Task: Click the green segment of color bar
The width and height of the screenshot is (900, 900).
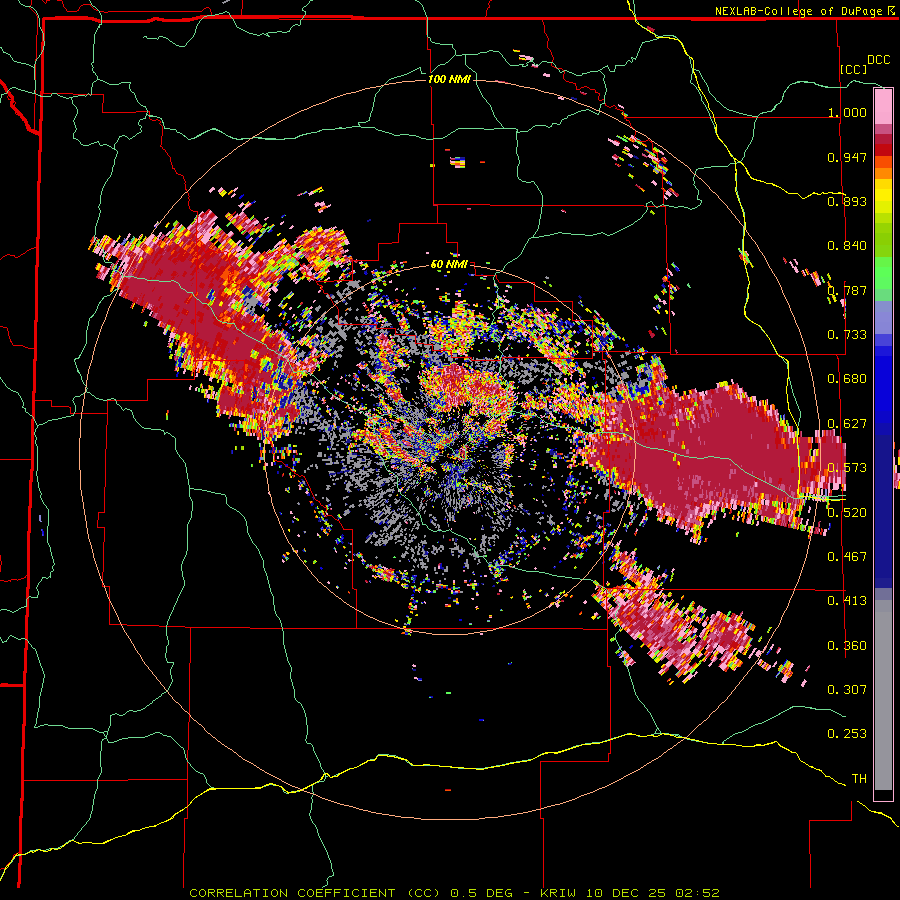Action: click(883, 274)
